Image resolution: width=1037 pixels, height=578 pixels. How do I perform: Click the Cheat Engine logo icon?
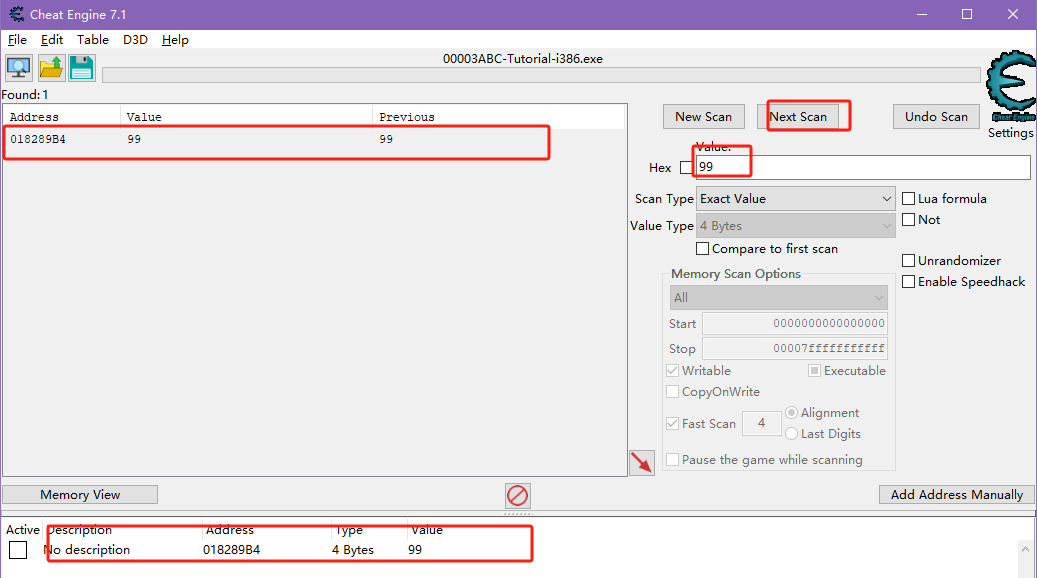pyautogui.click(x=1010, y=86)
